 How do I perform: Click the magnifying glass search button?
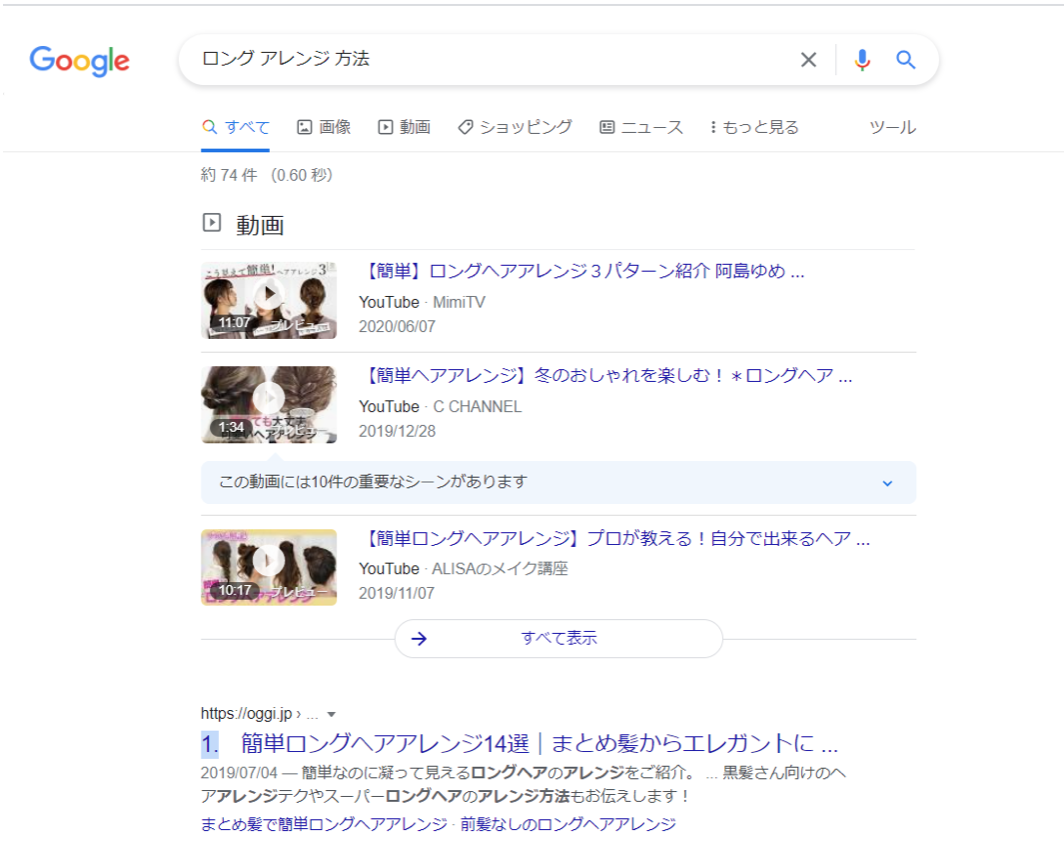tap(905, 60)
